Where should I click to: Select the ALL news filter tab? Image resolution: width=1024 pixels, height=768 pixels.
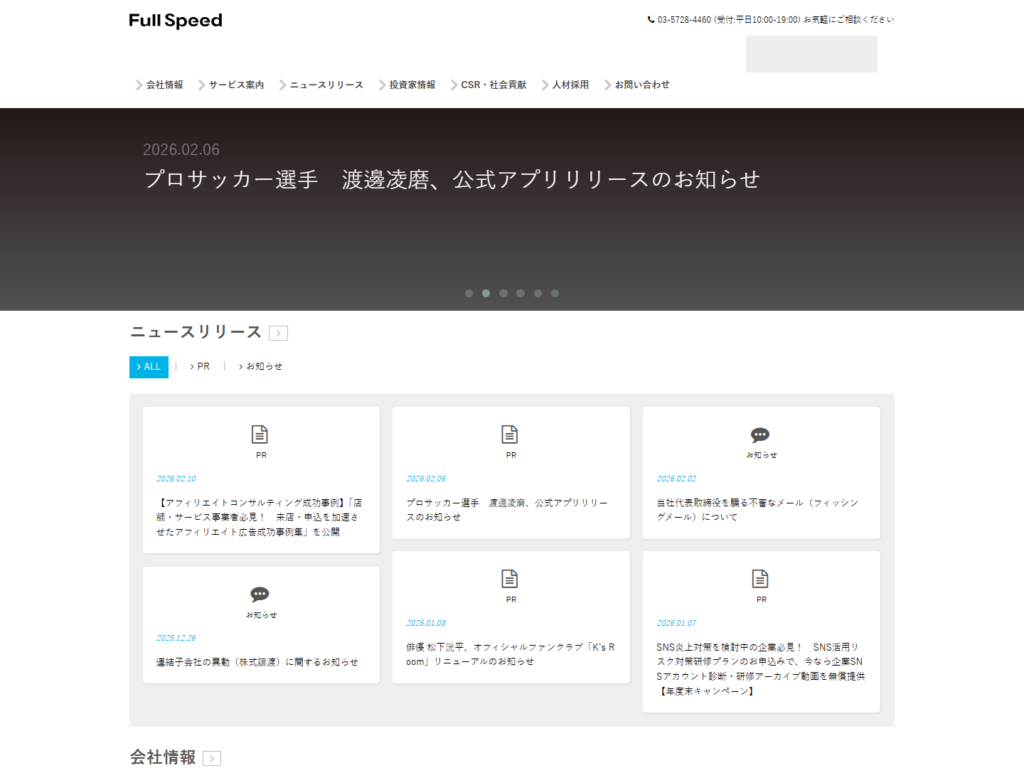(149, 367)
